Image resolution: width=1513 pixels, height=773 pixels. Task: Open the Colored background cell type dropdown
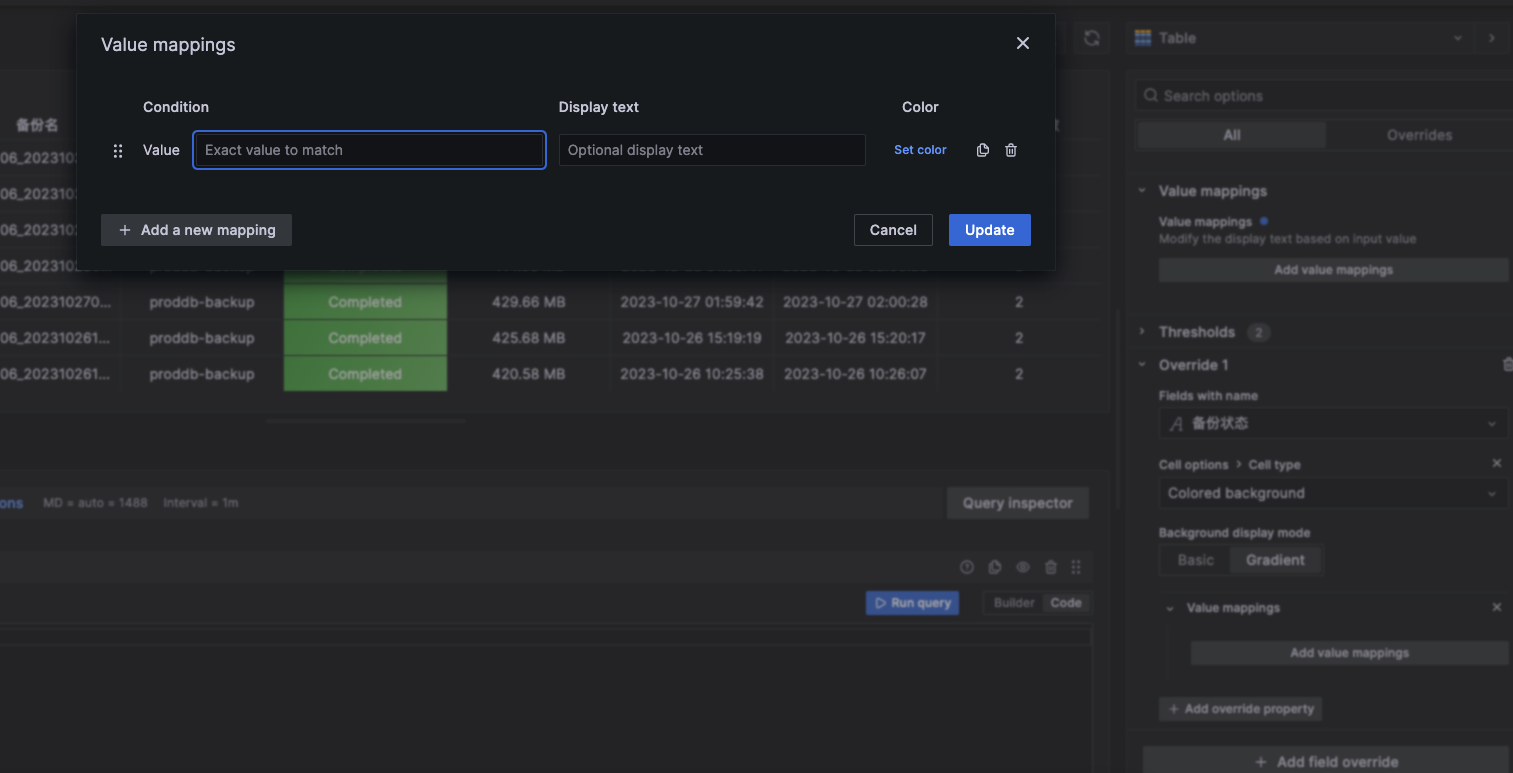coord(1333,493)
